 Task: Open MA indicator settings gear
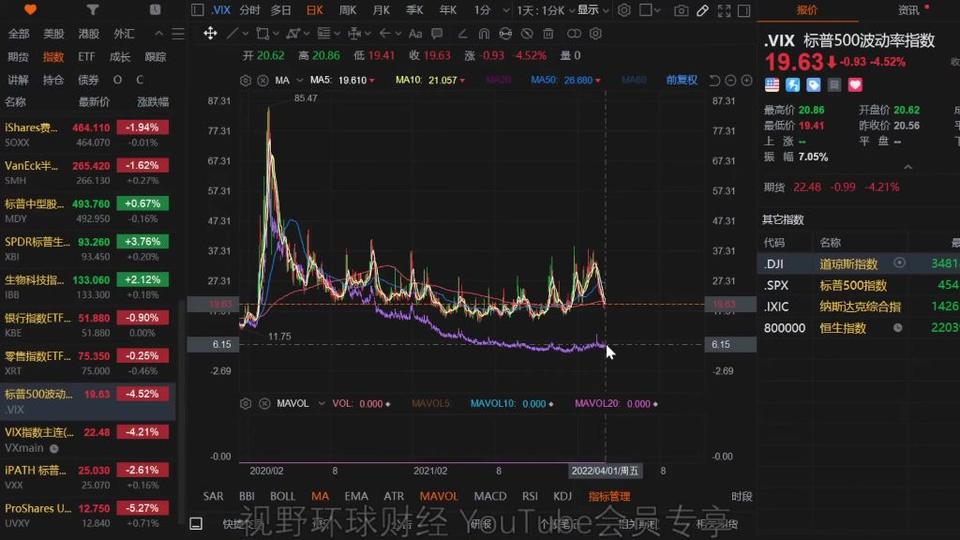coord(246,80)
